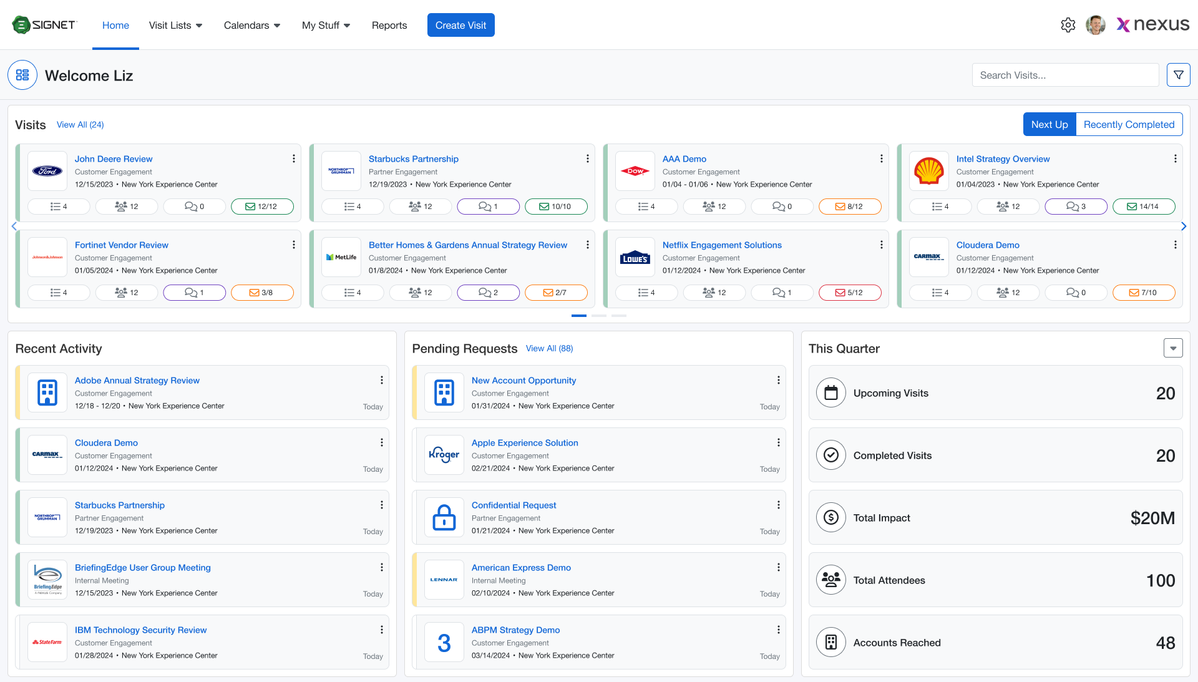Click the Signet logo
This screenshot has width=1198, height=682.
click(x=44, y=25)
